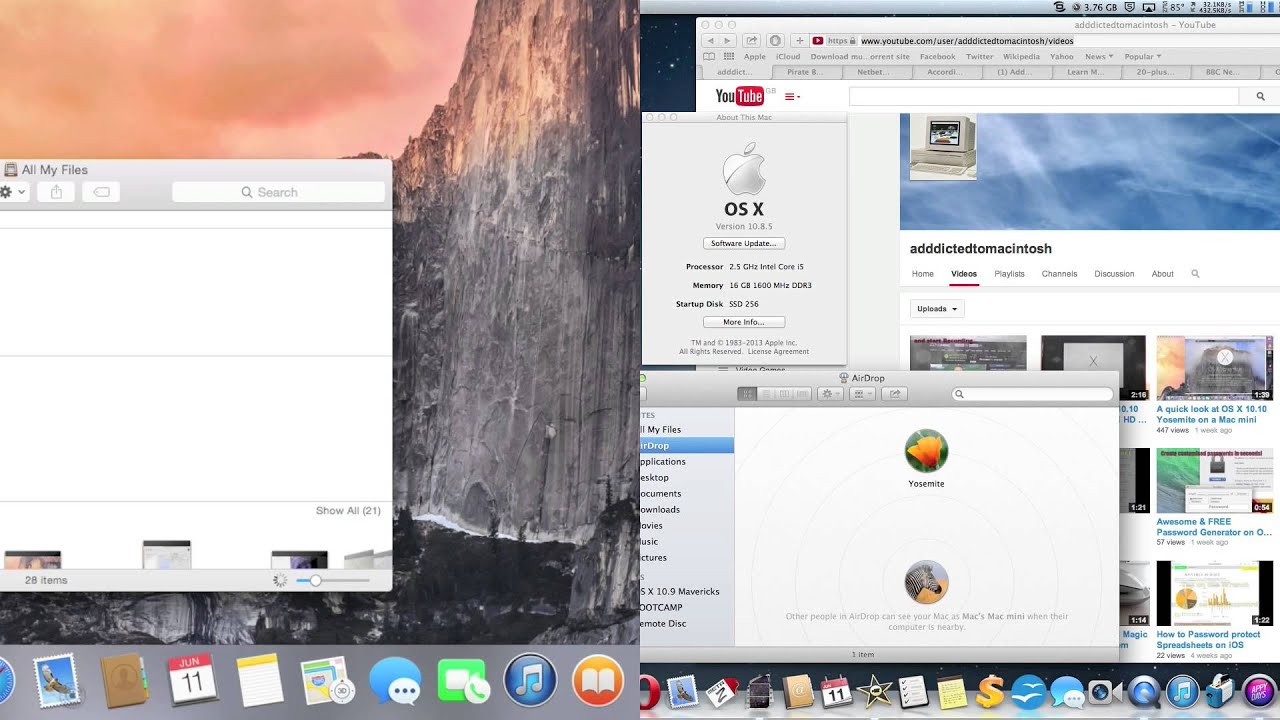Click More Info button in About This Mac

coord(744,322)
